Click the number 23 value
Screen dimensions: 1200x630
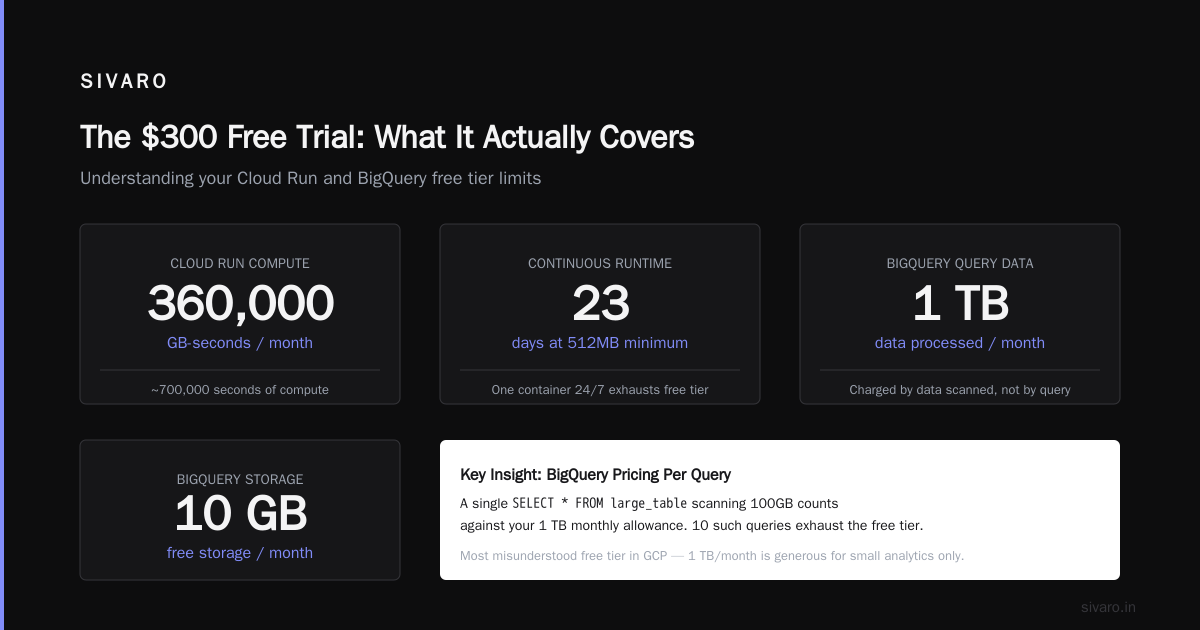[x=600, y=303]
